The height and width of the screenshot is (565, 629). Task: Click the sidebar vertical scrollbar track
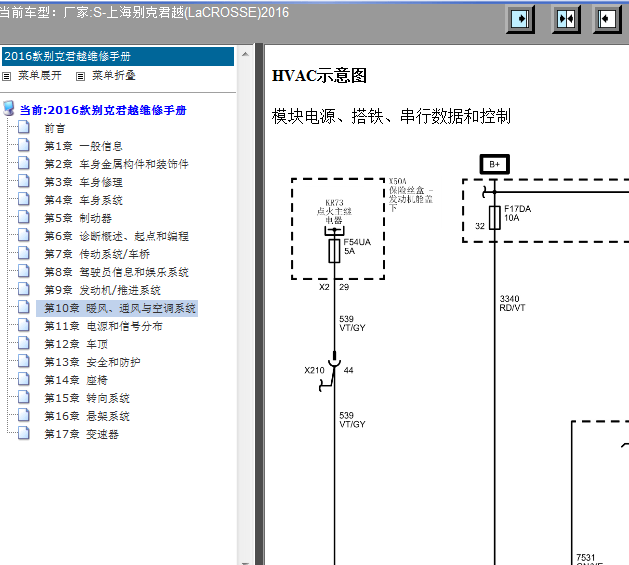[x=245, y=309]
